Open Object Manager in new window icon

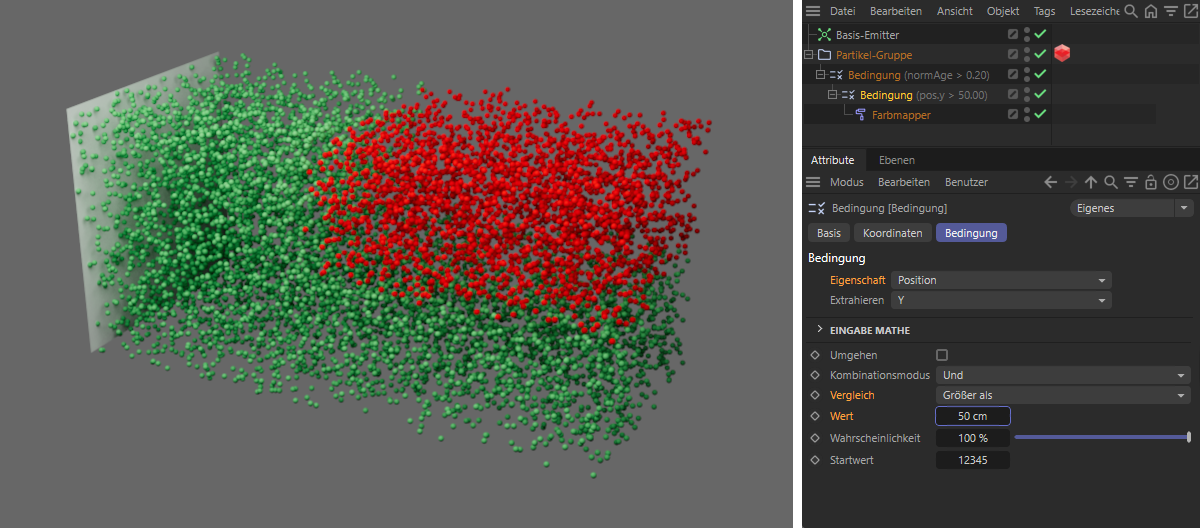[1190, 11]
